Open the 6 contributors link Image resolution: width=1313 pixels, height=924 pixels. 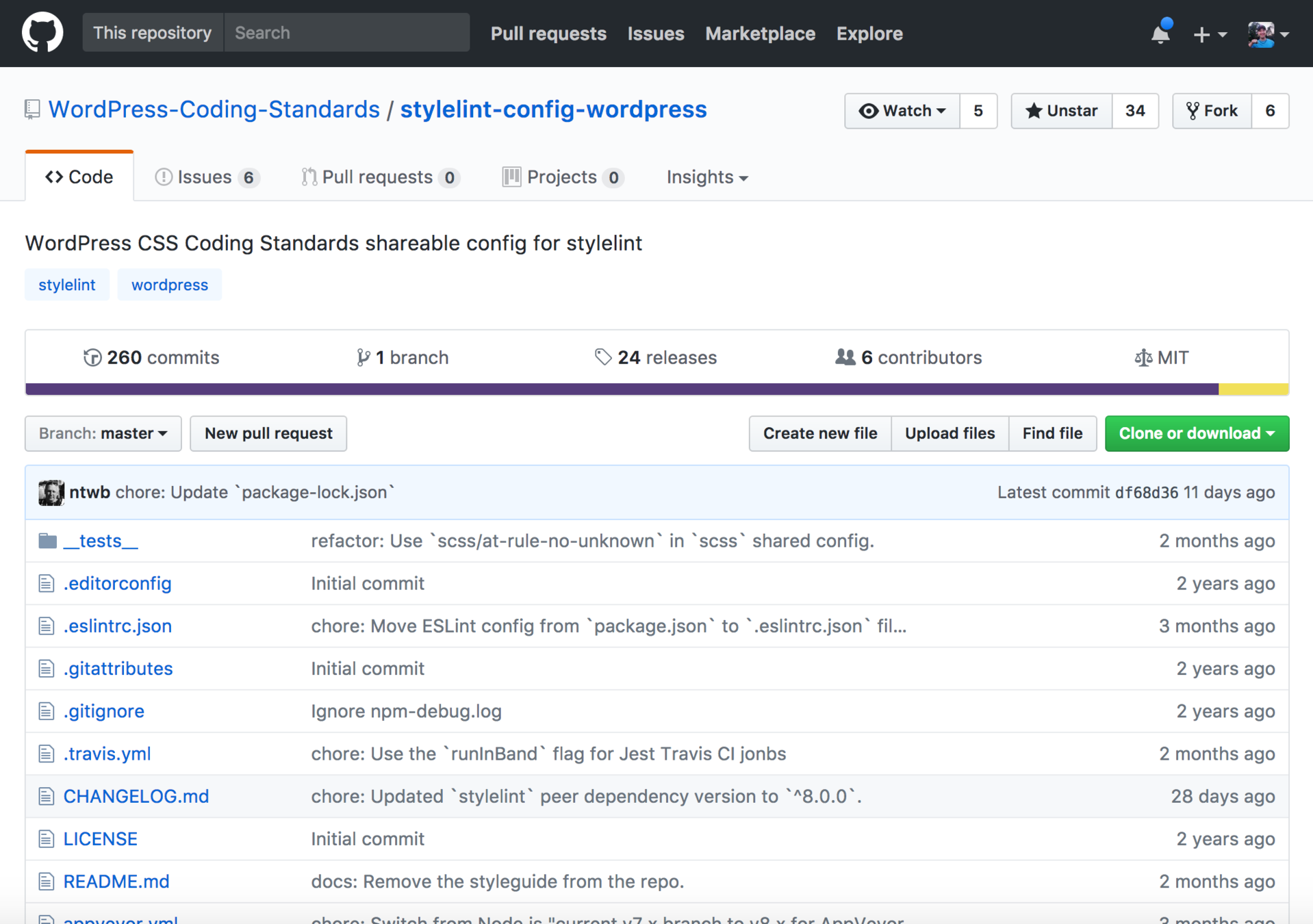point(908,357)
